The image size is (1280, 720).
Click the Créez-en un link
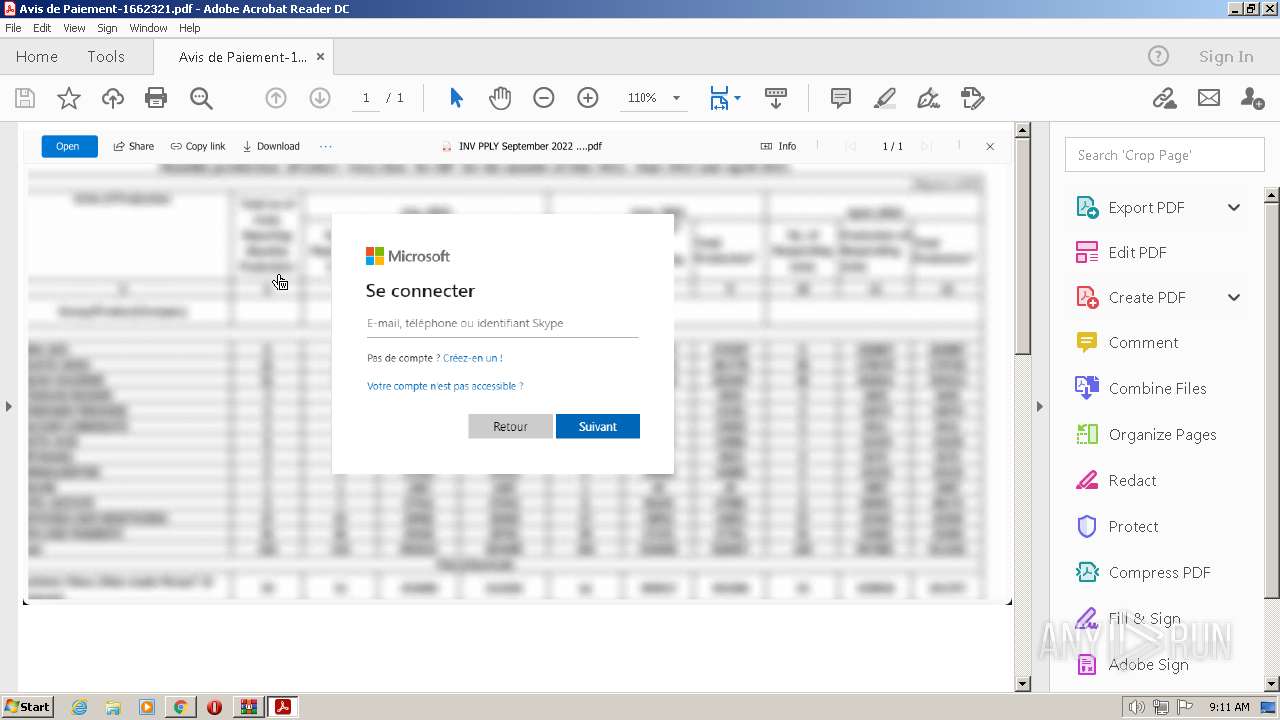[473, 358]
